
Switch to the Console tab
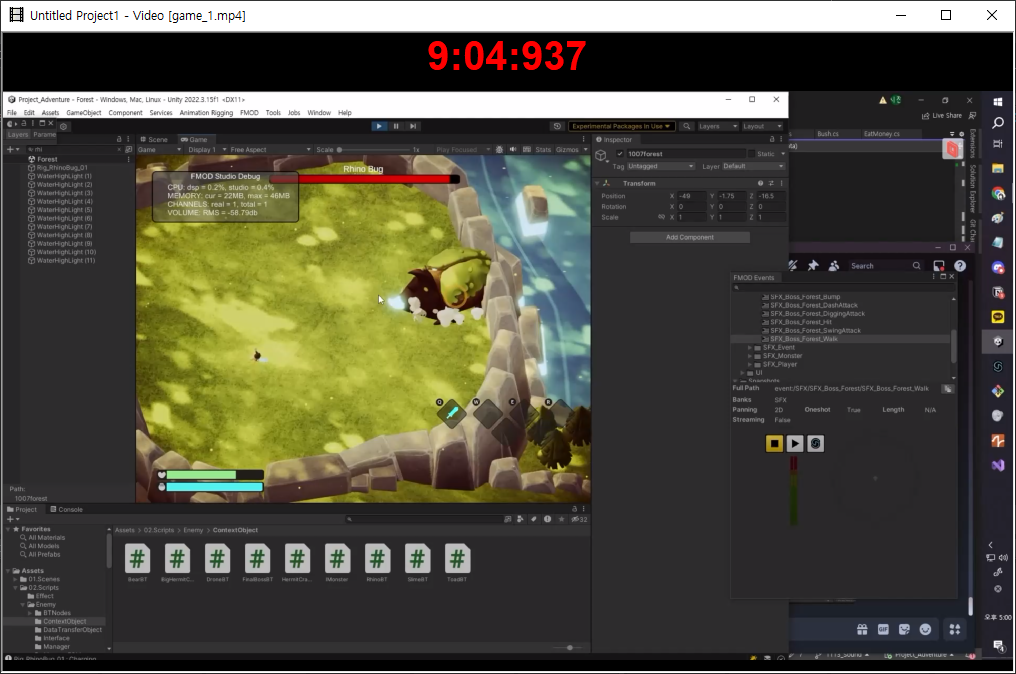66,509
